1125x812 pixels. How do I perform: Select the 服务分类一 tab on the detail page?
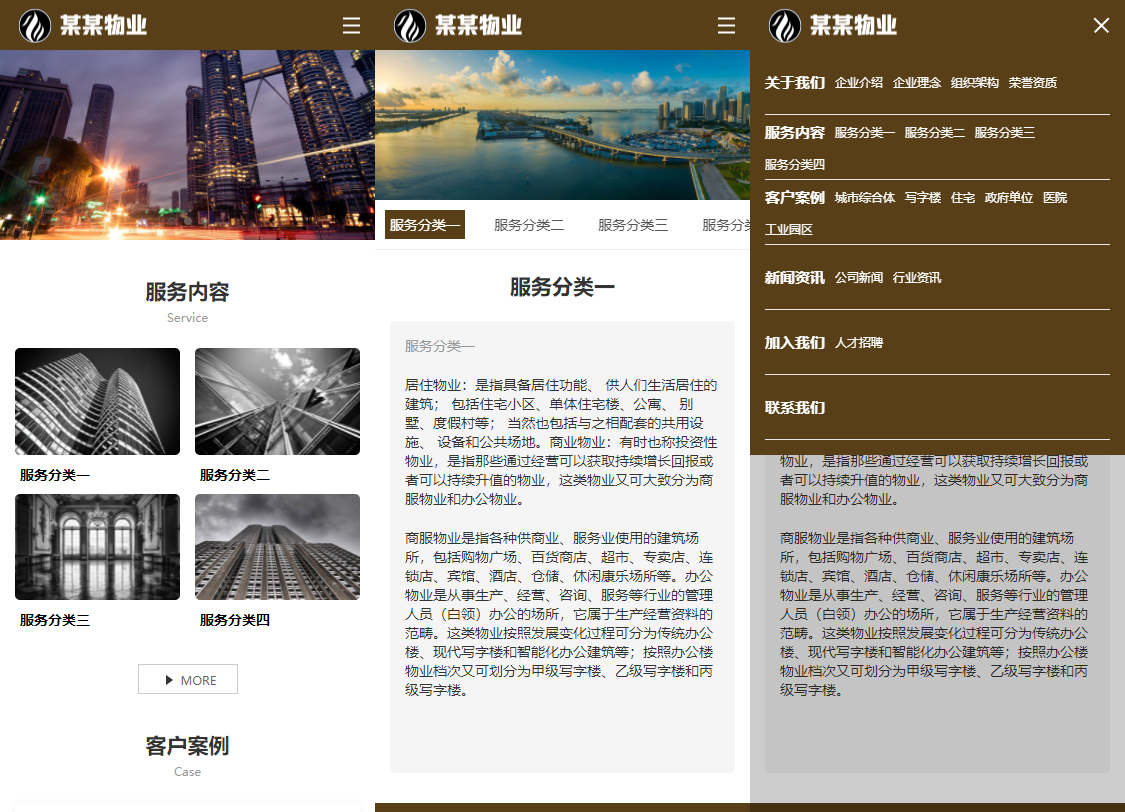[425, 225]
